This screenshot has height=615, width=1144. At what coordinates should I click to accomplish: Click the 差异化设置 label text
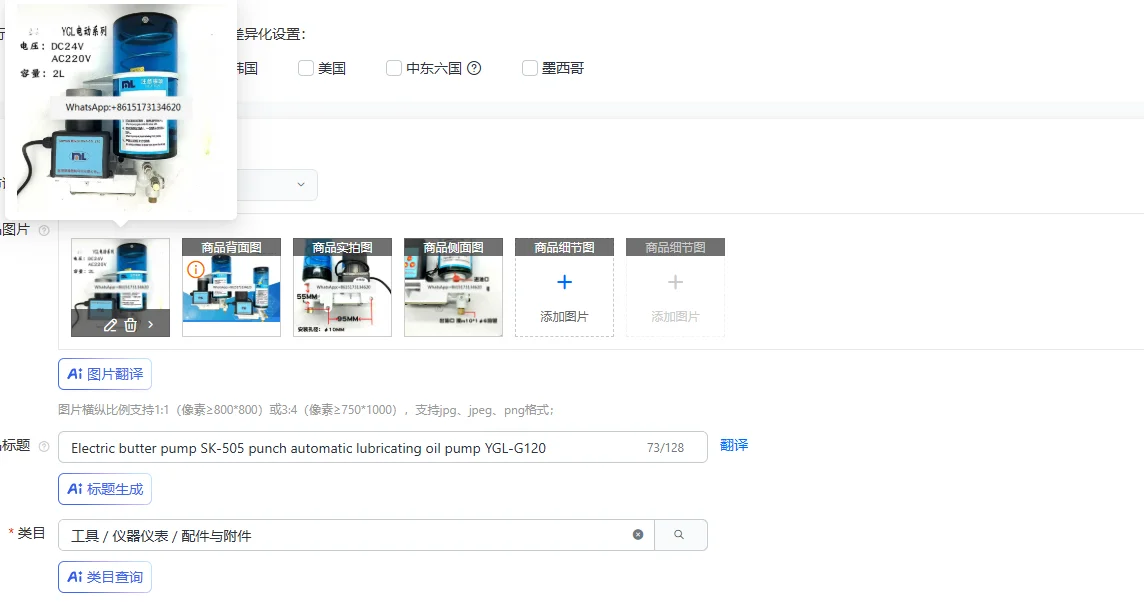click(x=270, y=34)
